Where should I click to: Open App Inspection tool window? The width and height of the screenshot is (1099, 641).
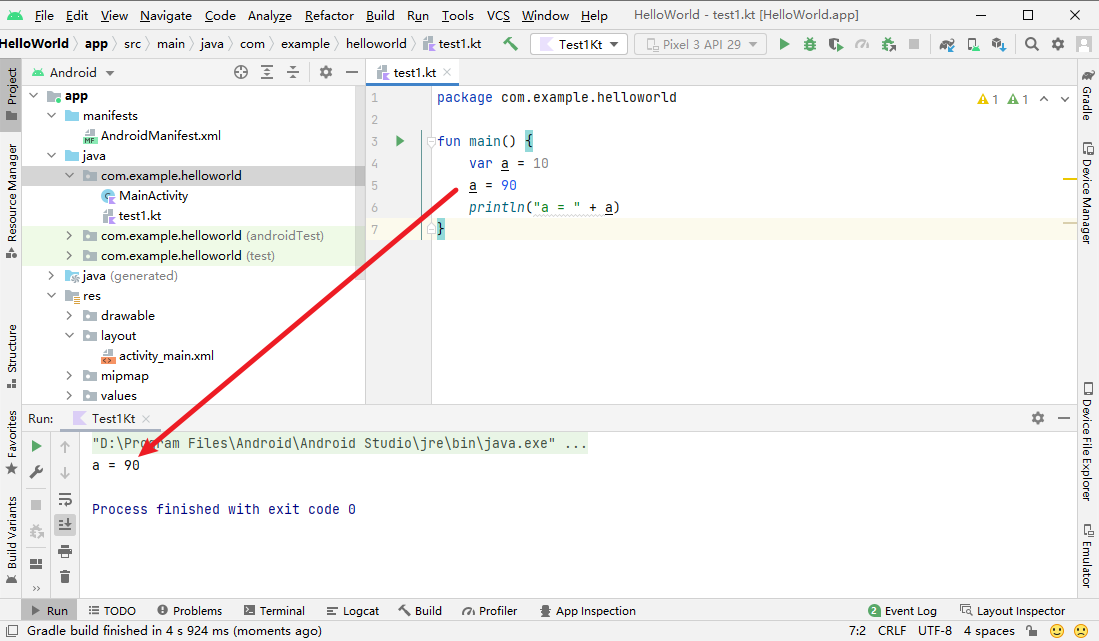click(x=587, y=611)
